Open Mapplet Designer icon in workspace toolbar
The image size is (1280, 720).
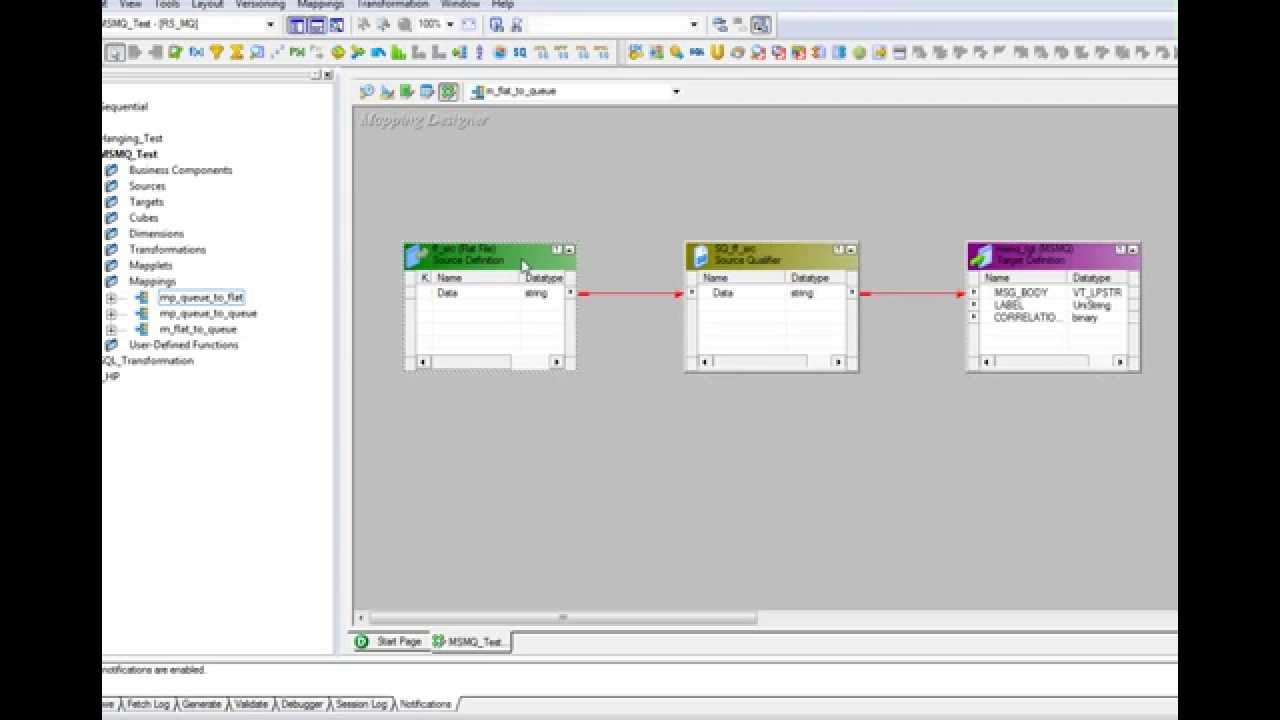pyautogui.click(x=427, y=91)
